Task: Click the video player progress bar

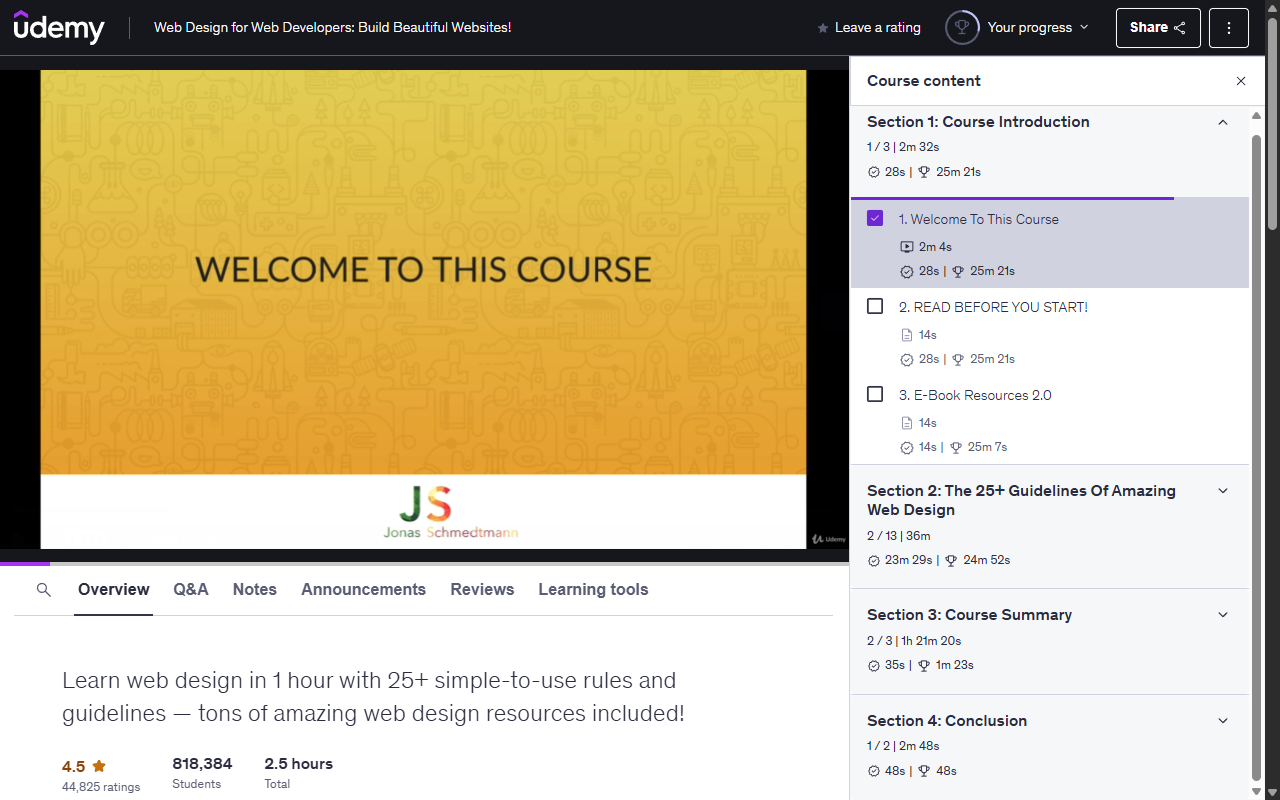Action: 424,563
